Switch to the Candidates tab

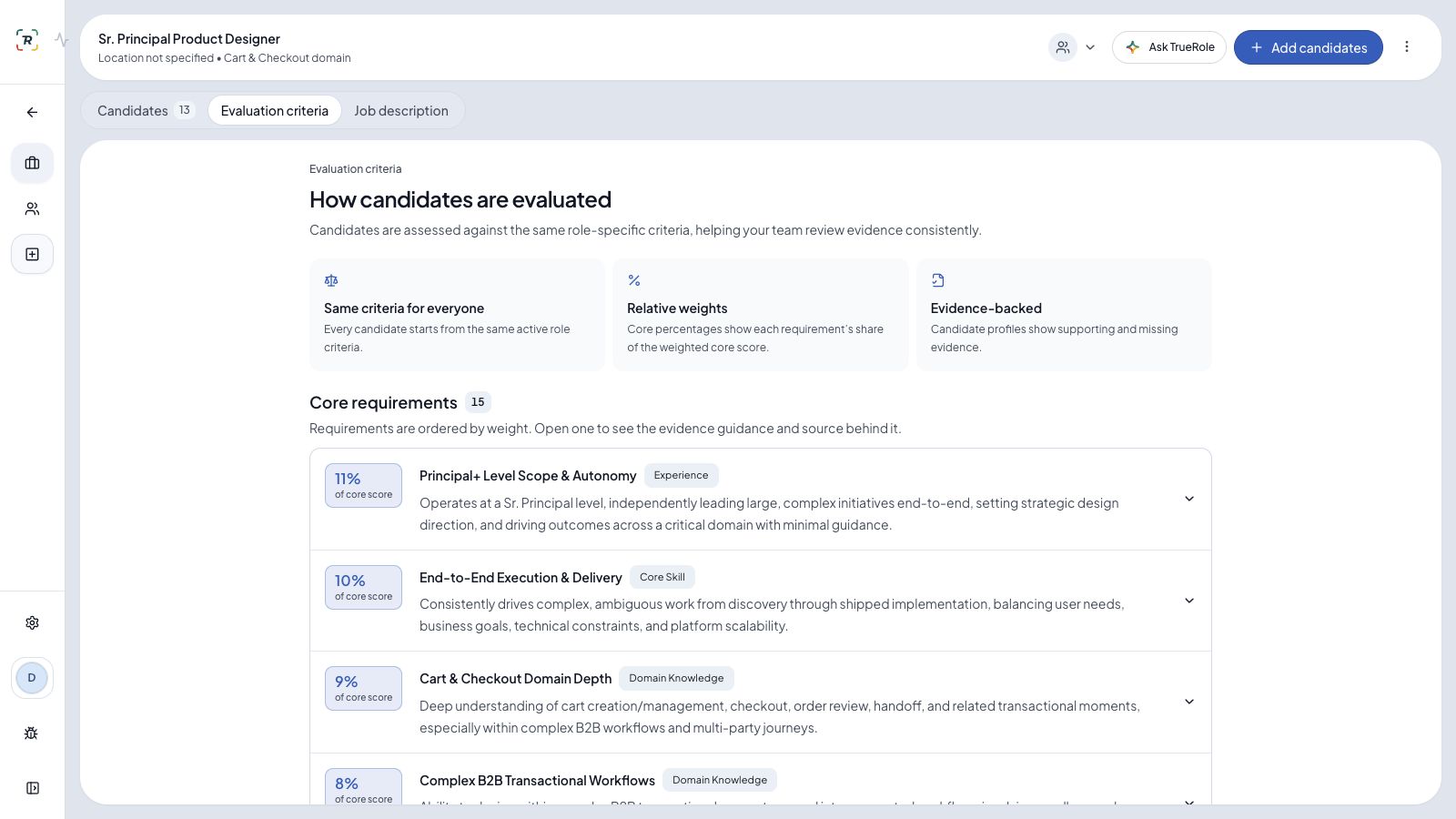[x=146, y=110]
